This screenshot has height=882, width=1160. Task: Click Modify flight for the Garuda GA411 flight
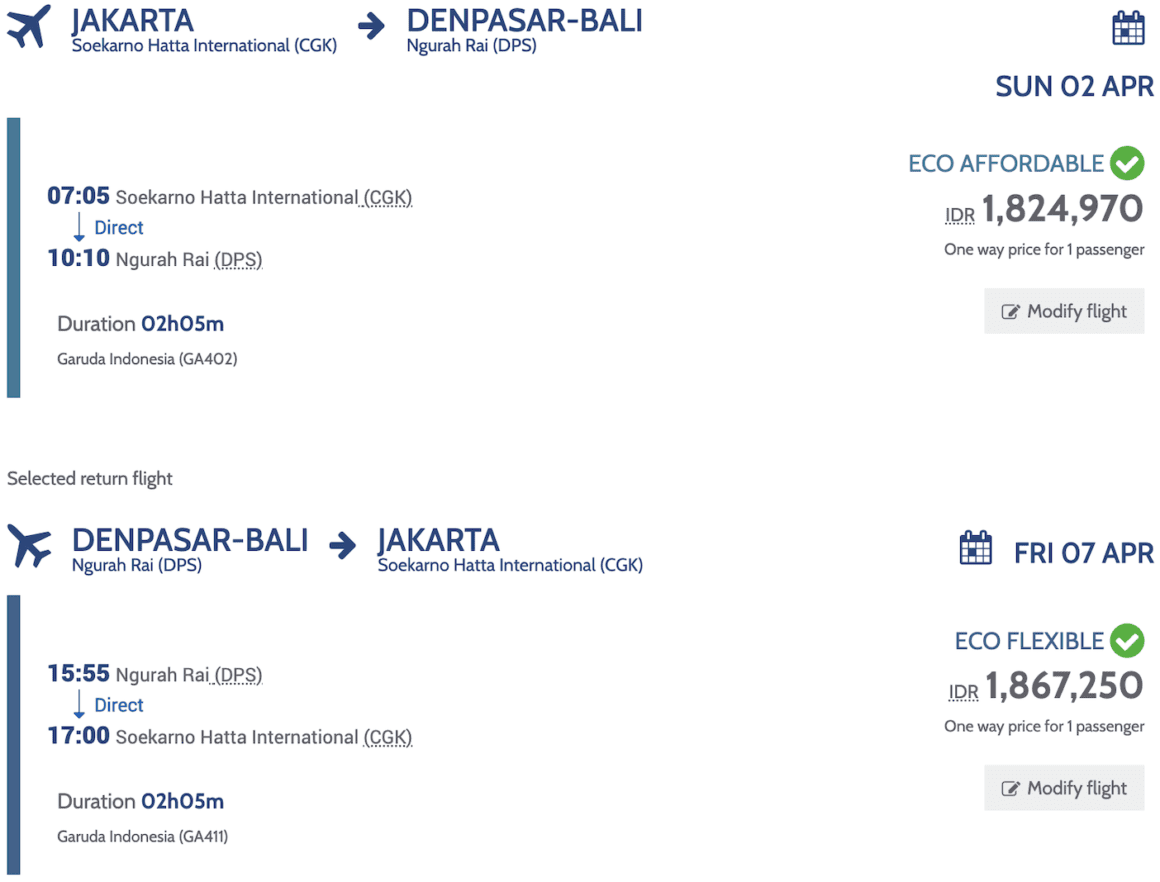point(1064,788)
